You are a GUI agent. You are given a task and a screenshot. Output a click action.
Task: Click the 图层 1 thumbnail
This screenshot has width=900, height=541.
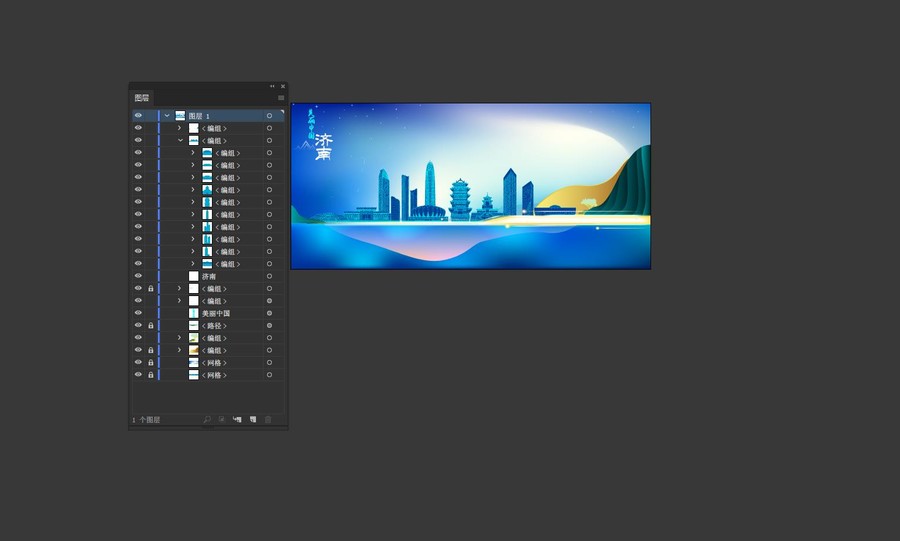point(180,116)
